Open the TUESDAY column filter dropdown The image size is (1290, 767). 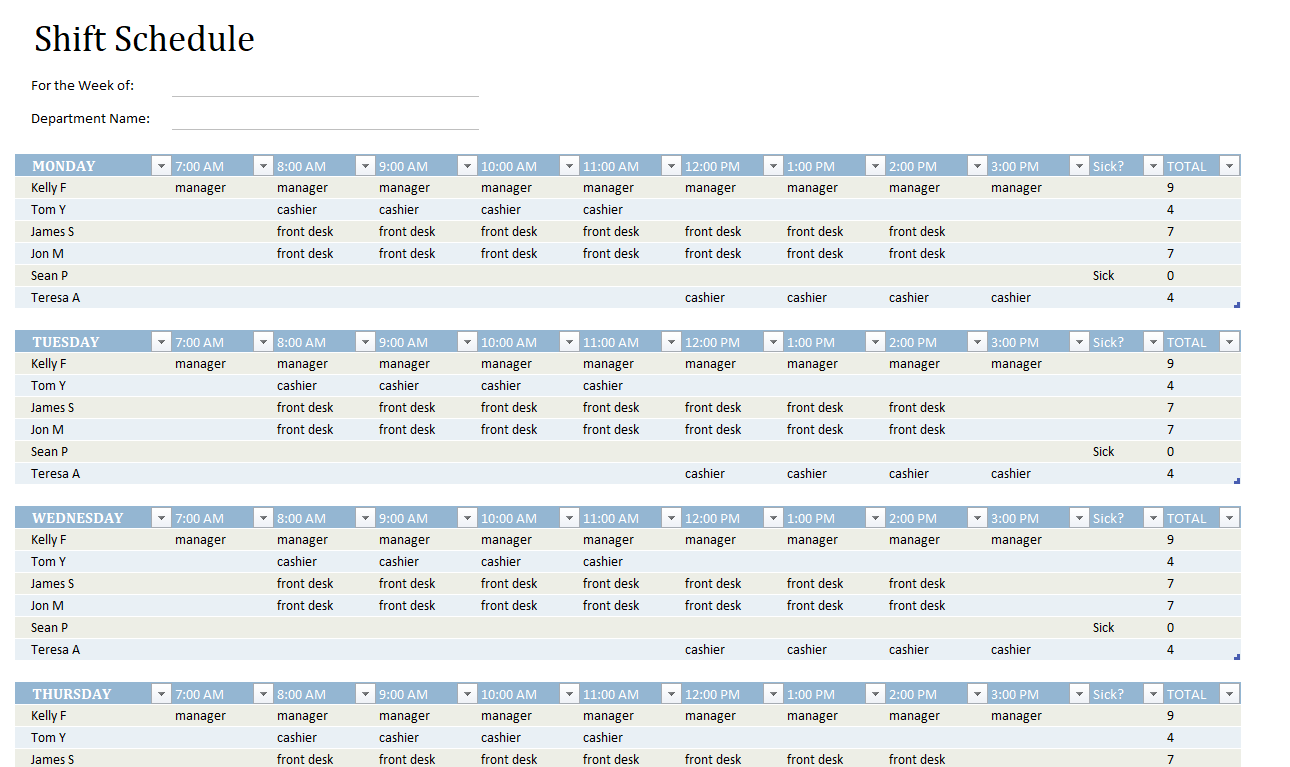click(161, 342)
